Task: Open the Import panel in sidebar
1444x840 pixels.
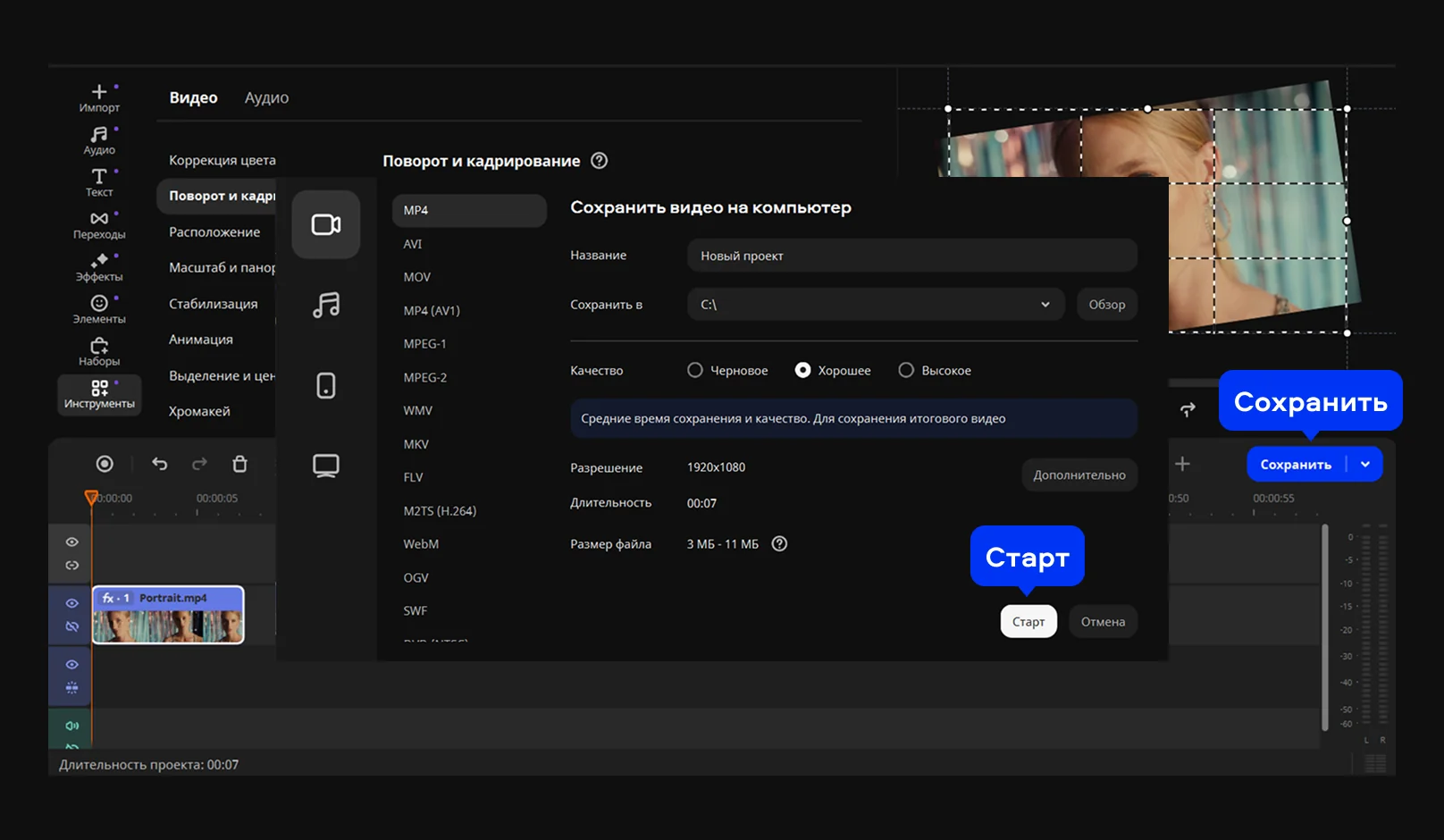Action: click(x=99, y=97)
